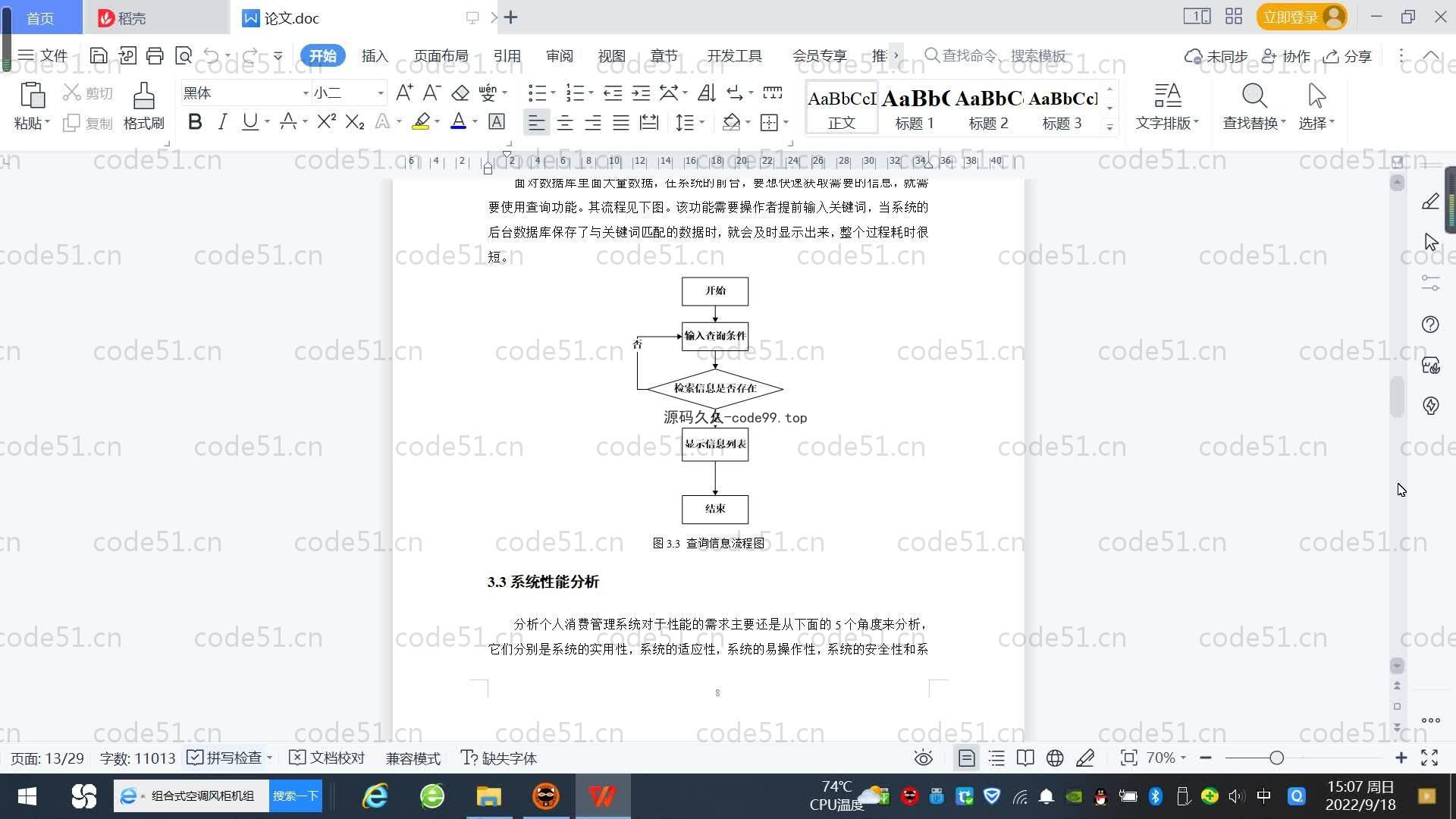The width and height of the screenshot is (1456, 819).
Task: Click the pen icon in right sidebar
Action: click(1431, 202)
